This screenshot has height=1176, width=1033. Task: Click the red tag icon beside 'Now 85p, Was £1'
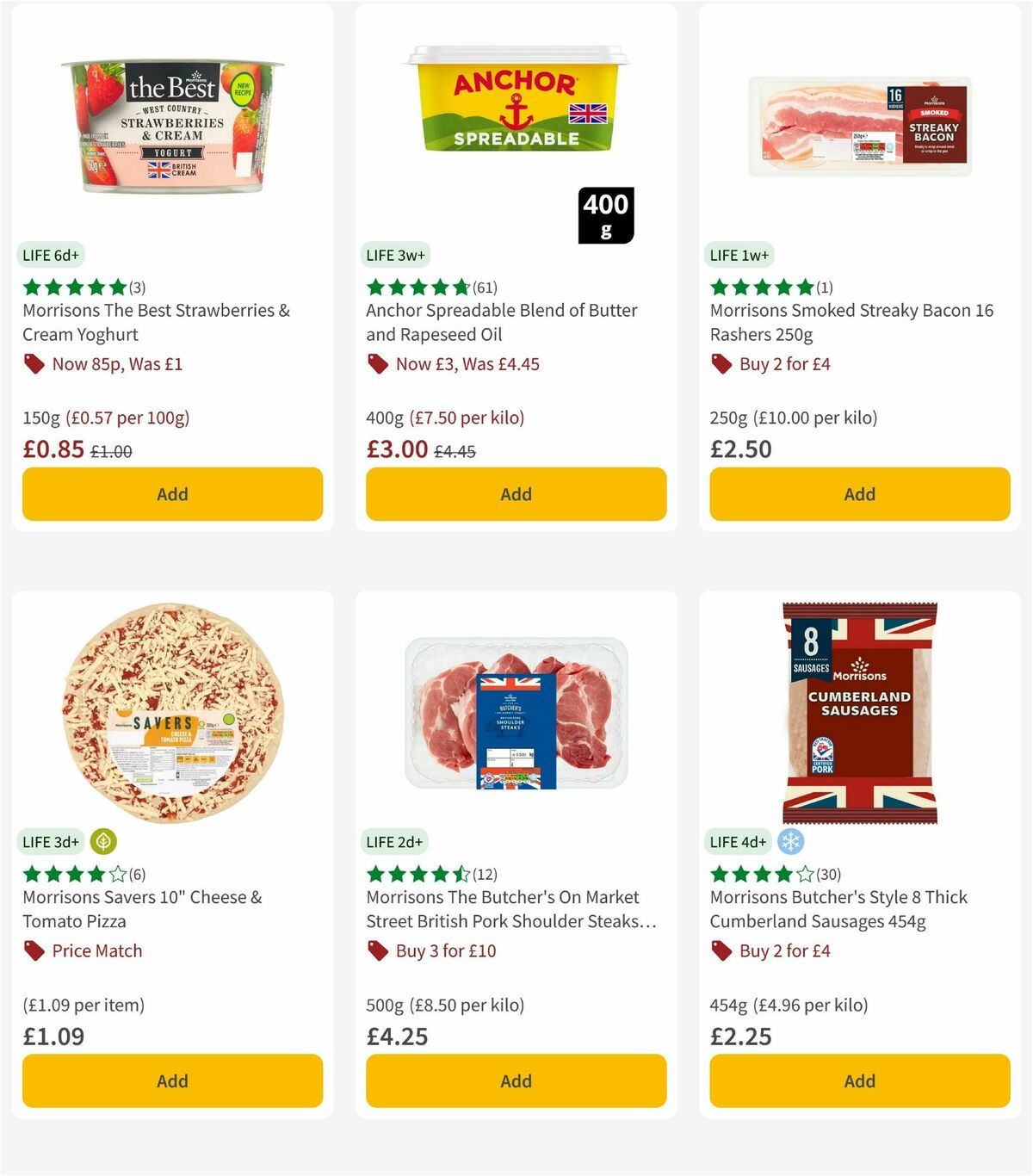(x=34, y=364)
